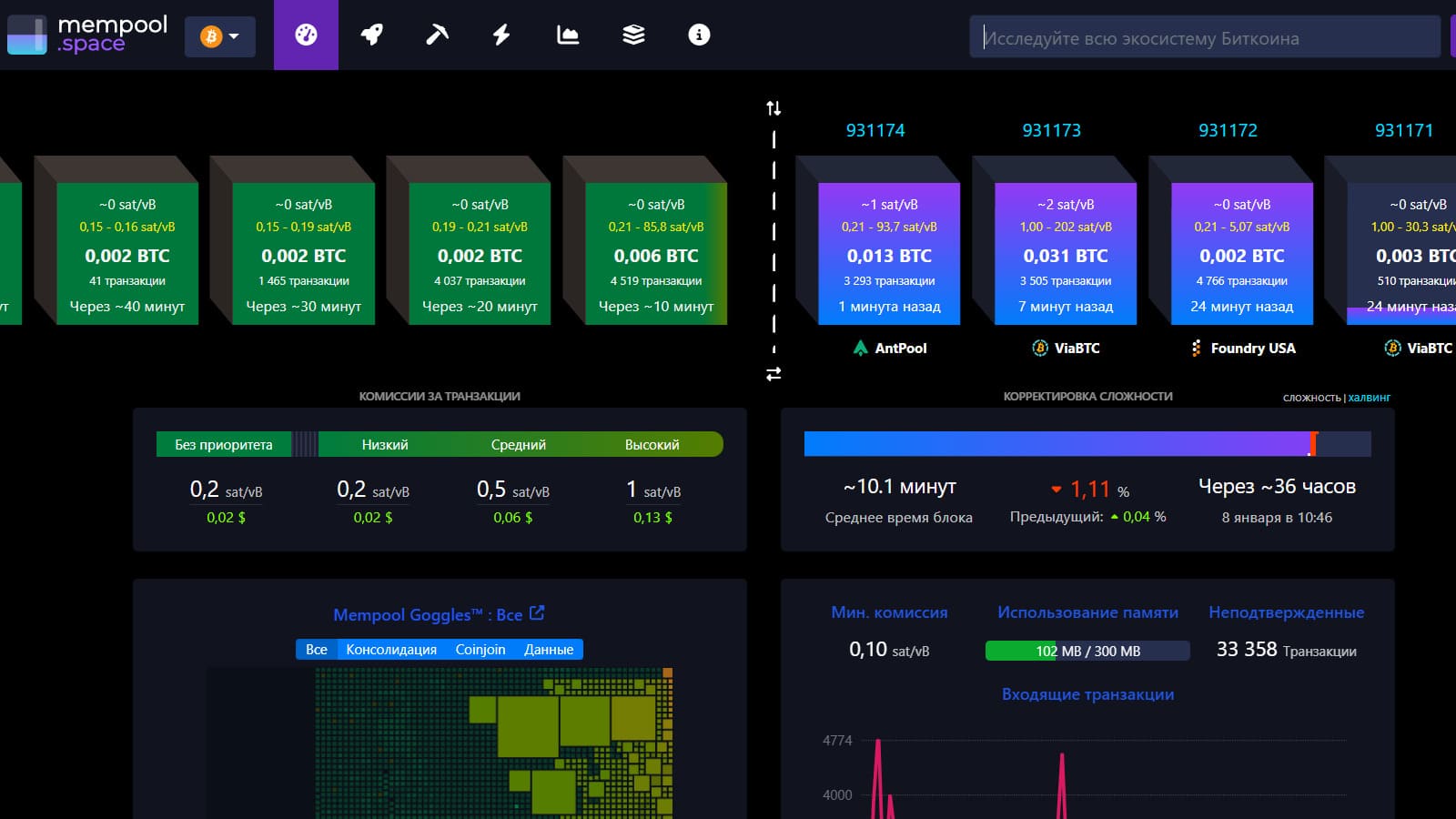1456x819 pixels.
Task: Open the mining section via the pickaxe icon
Action: pyautogui.click(x=436, y=35)
